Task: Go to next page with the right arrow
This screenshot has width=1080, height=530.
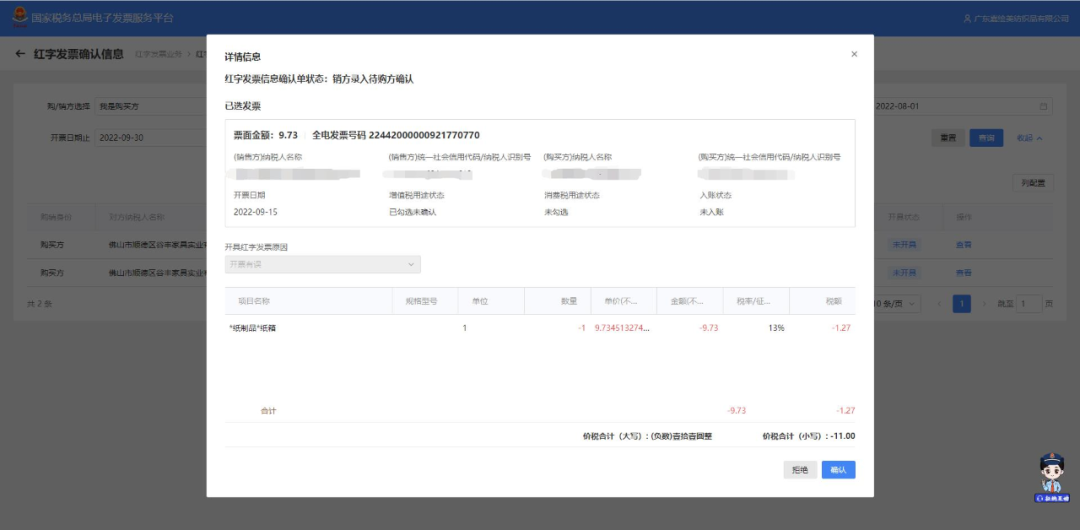Action: [984, 303]
